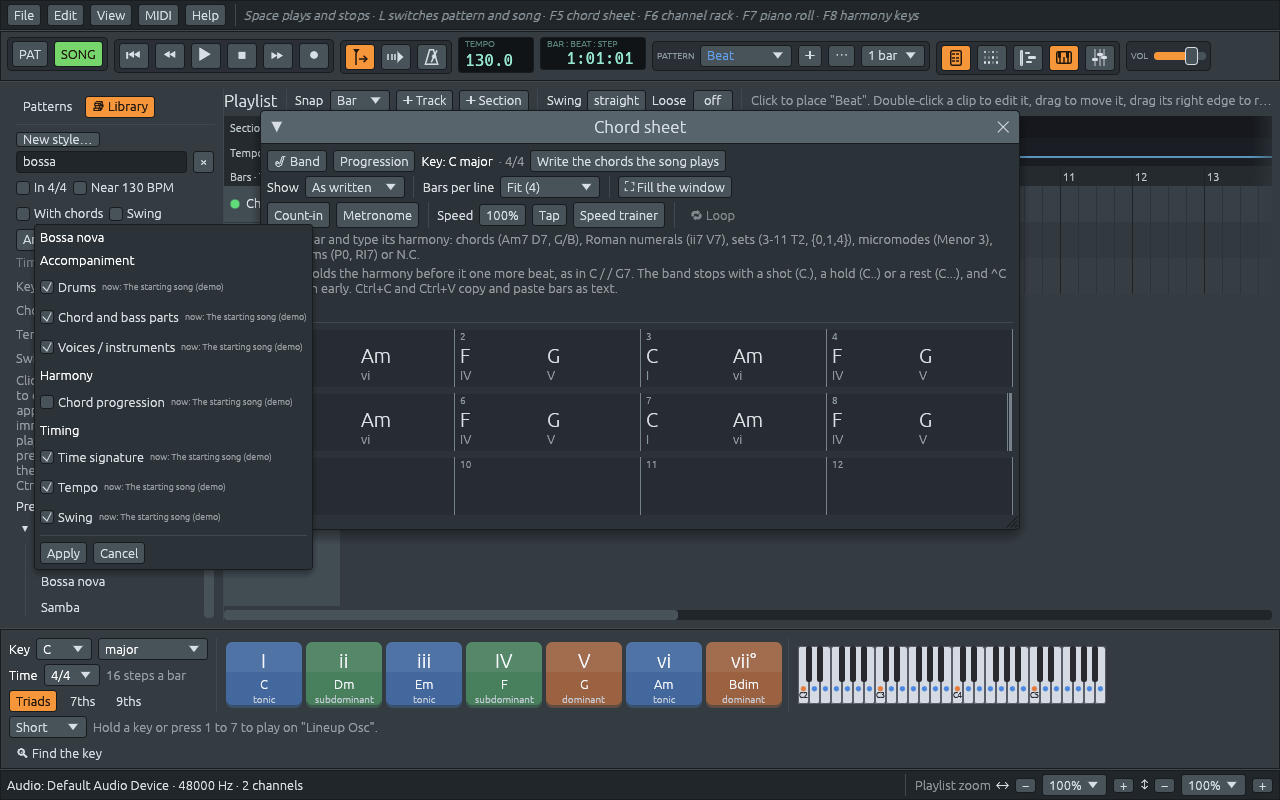Click Find the key magnifier link
The width and height of the screenshot is (1280, 800).
[59, 753]
